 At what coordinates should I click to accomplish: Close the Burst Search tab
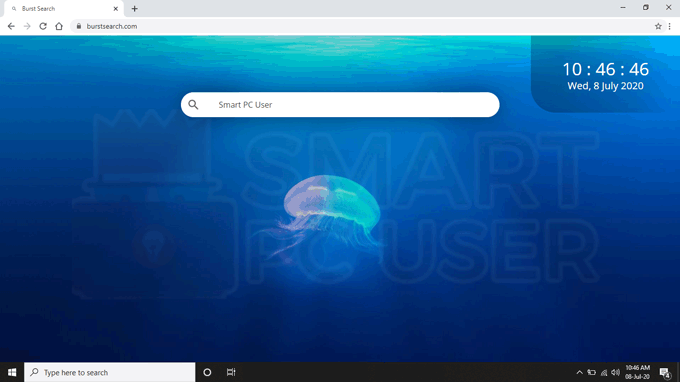pyautogui.click(x=116, y=9)
